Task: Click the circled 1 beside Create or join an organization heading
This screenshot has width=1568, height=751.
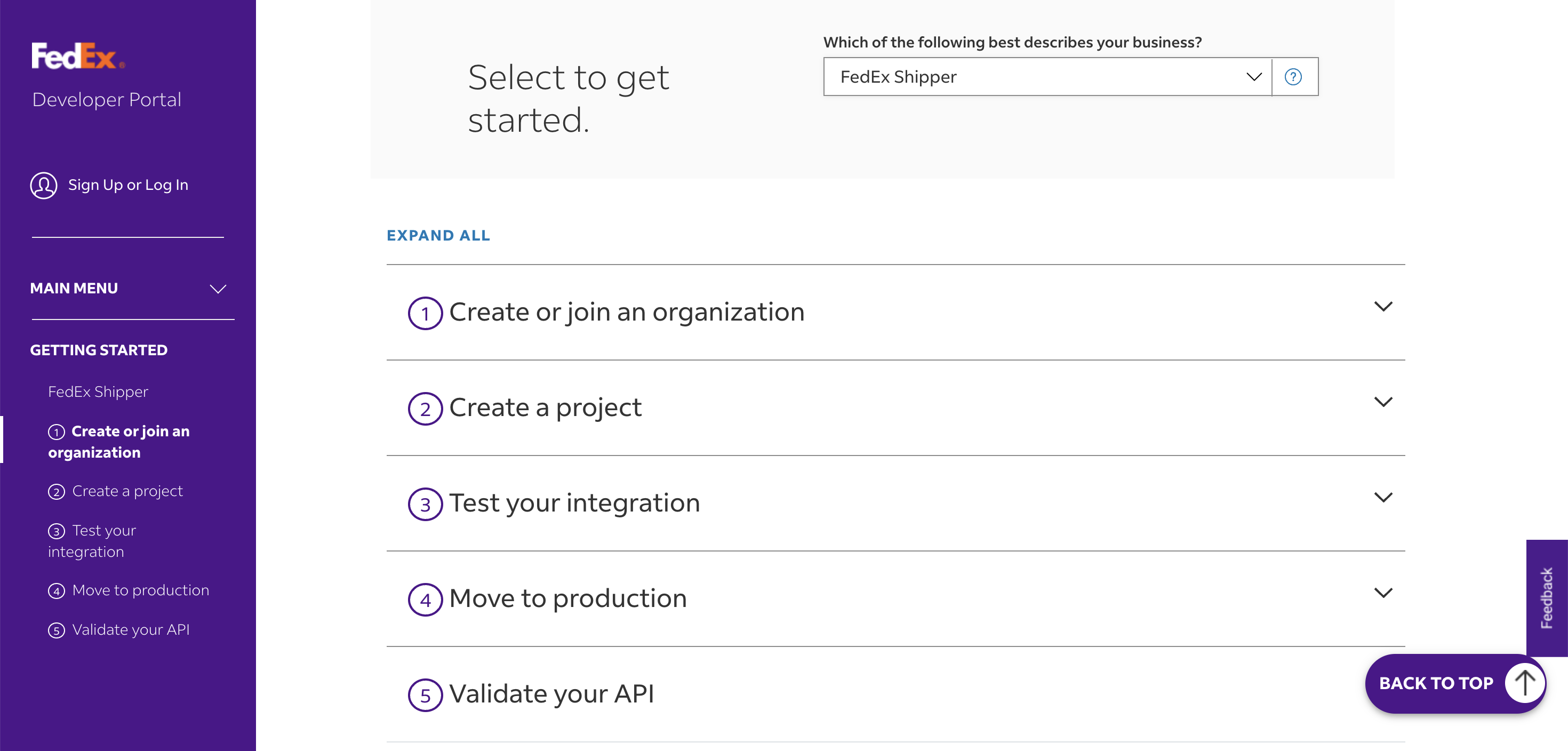Action: click(425, 314)
